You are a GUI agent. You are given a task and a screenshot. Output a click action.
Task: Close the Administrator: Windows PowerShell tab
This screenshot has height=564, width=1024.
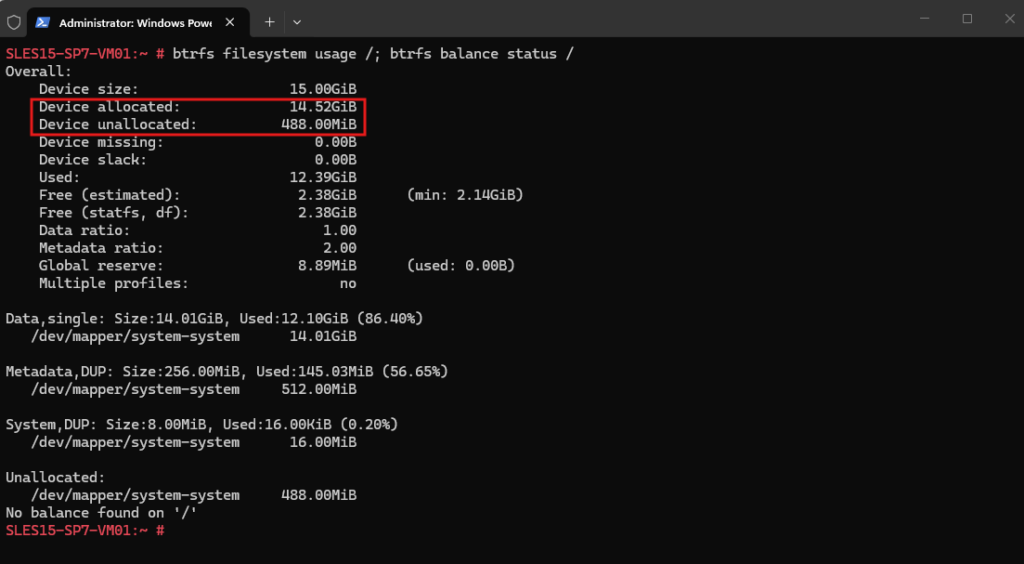tap(230, 22)
